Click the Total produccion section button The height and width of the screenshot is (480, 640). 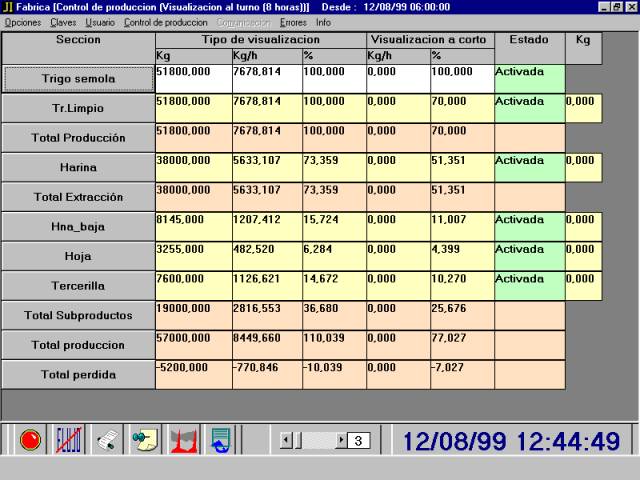click(78, 345)
